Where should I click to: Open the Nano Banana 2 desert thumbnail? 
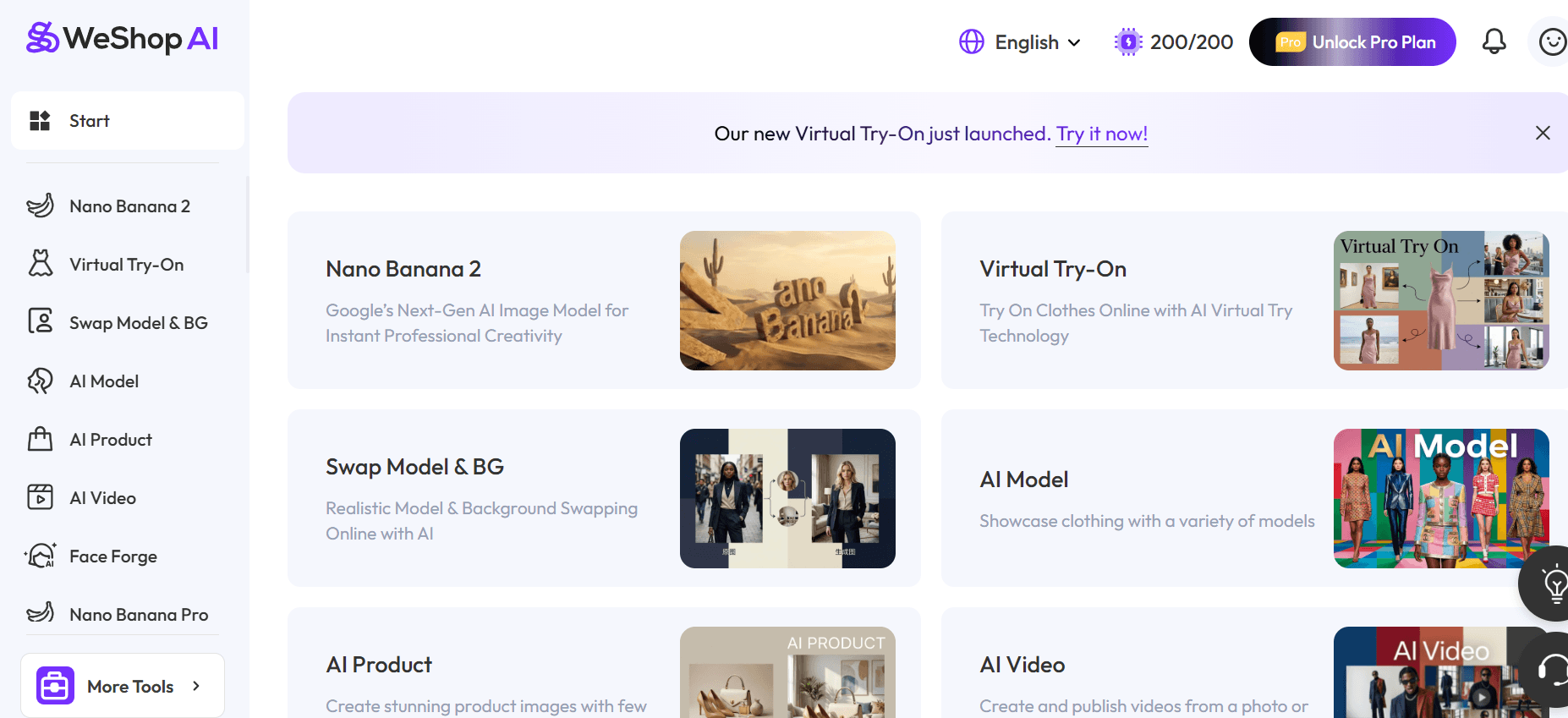[787, 300]
